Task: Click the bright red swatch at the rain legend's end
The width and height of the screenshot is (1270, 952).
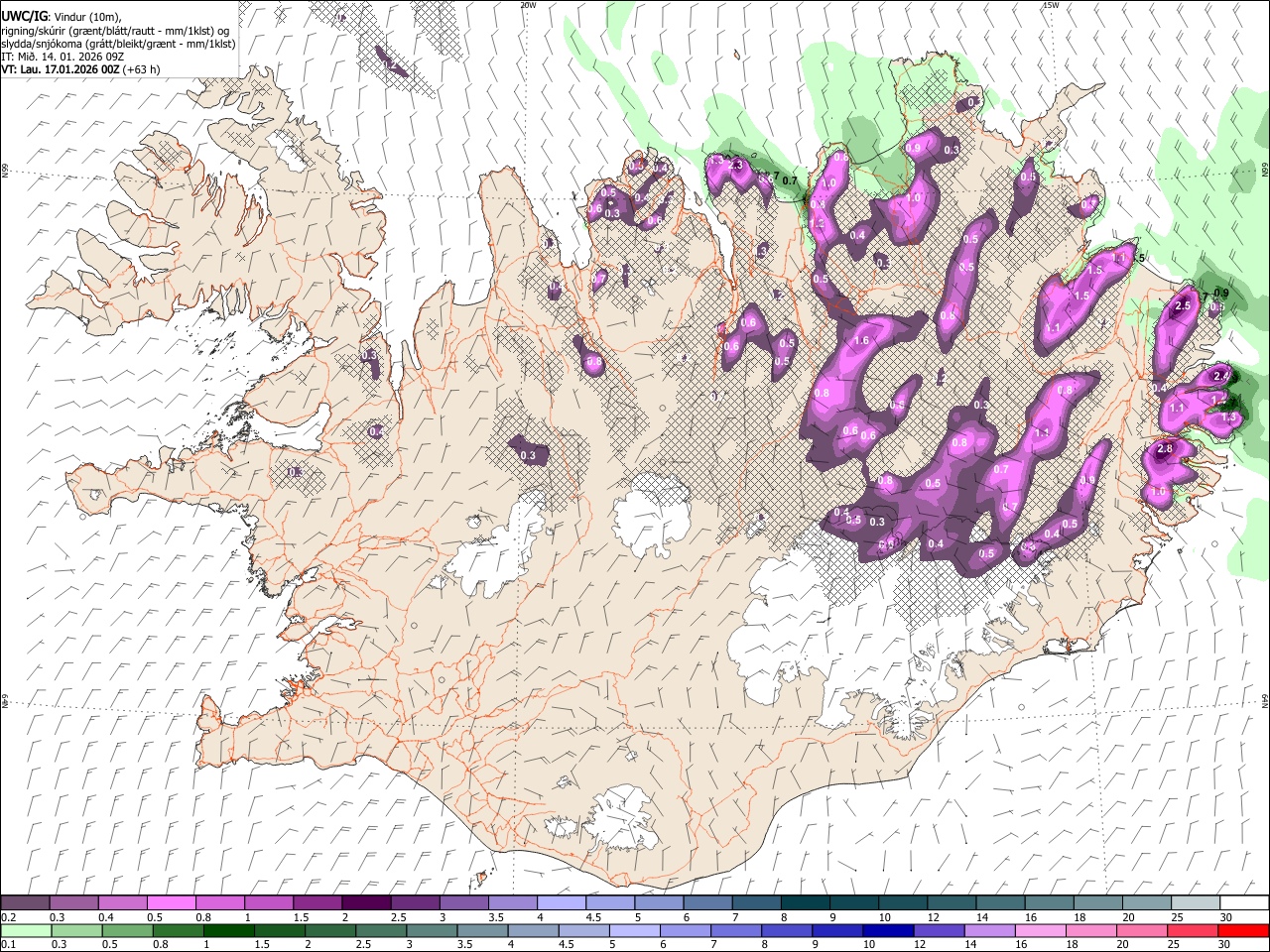Action: click(x=1243, y=930)
